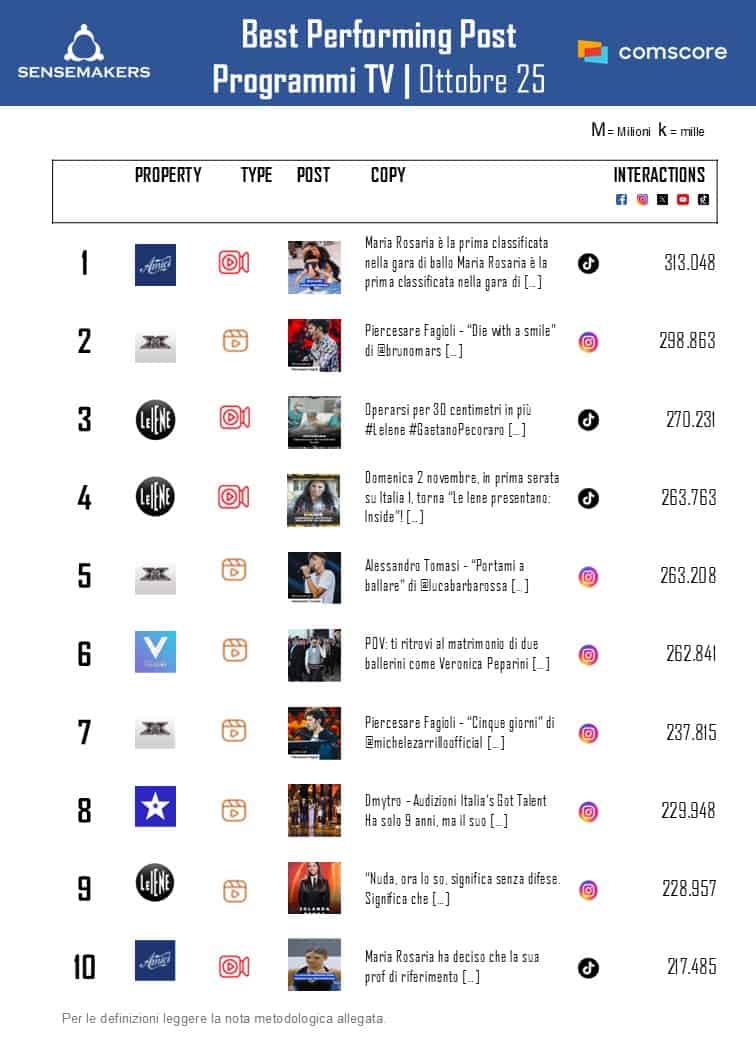Screen dimensions: 756x1058
Task: Click the "Operarsi per 30 centimetri" post text
Action: [x=445, y=420]
